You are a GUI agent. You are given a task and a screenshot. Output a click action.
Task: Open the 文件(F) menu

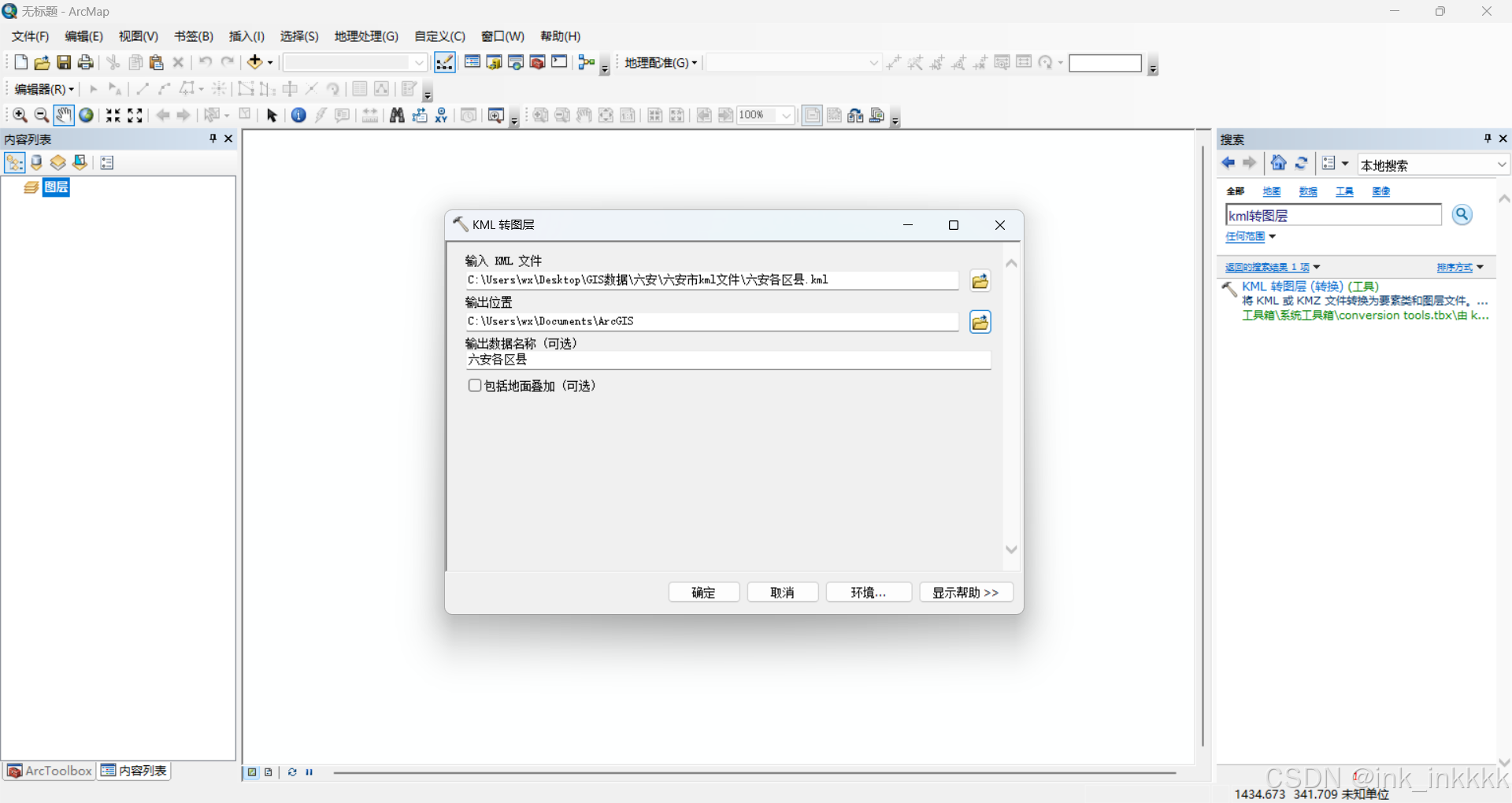(x=30, y=36)
